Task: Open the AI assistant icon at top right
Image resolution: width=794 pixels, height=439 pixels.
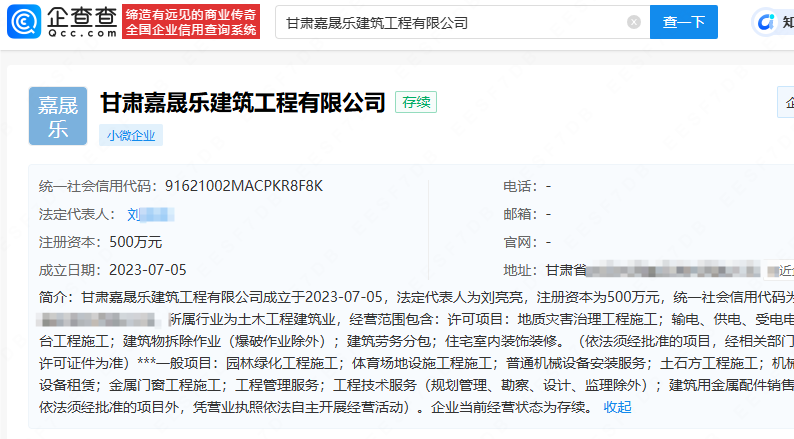Action: [765, 22]
